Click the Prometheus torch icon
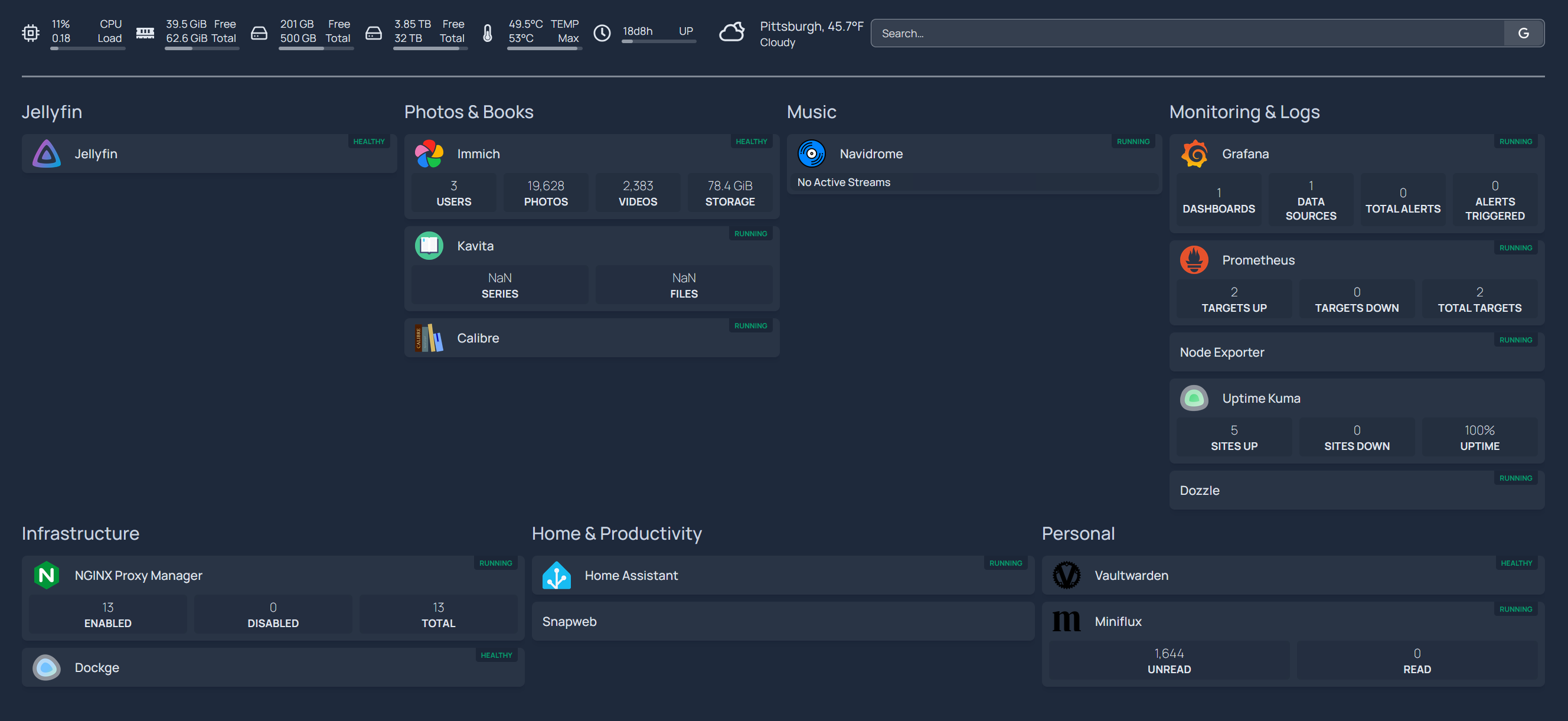Viewport: 1568px width, 721px height. (x=1194, y=259)
